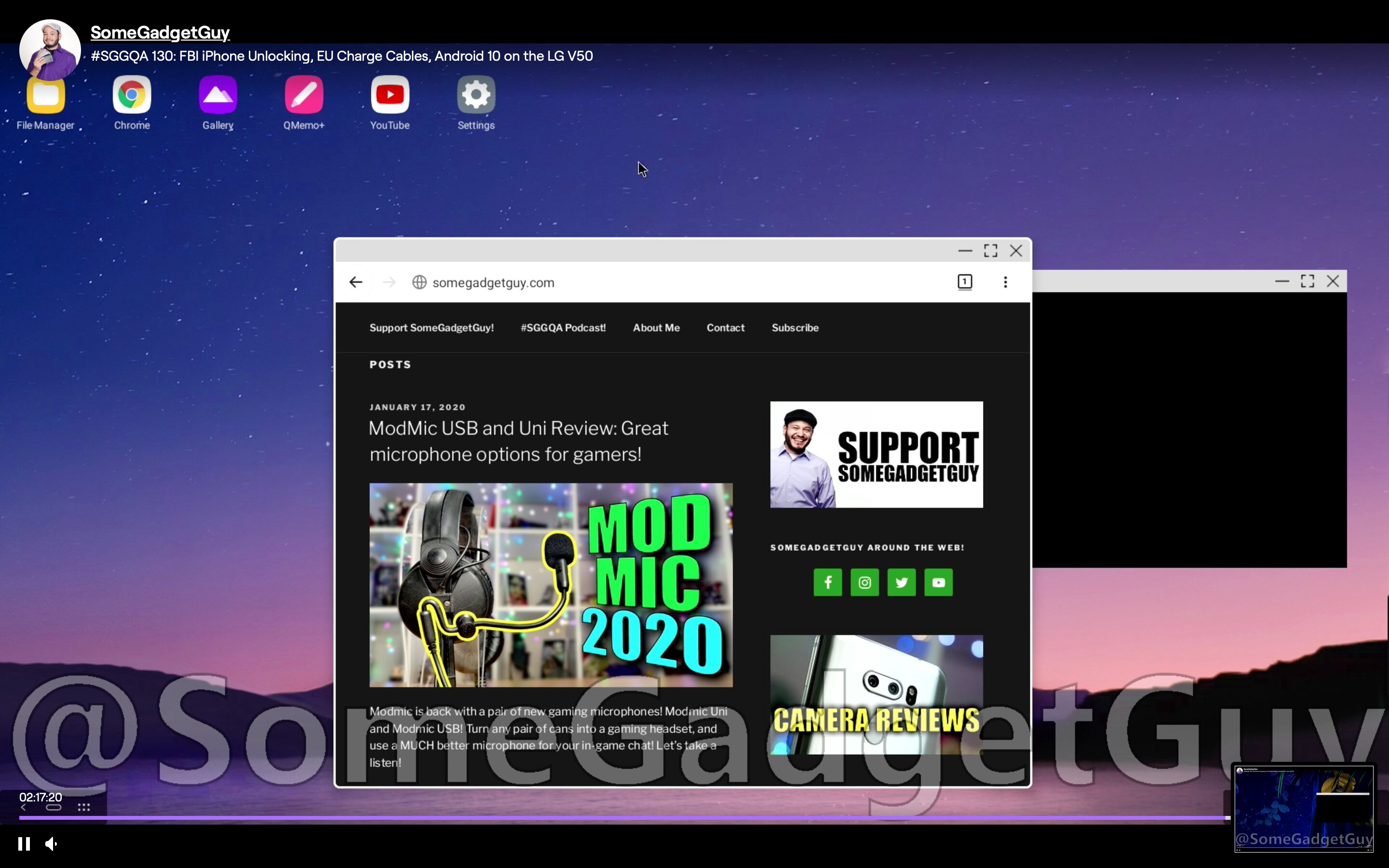Minimize the black background window
This screenshot has width=1389, height=868.
coord(1281,281)
